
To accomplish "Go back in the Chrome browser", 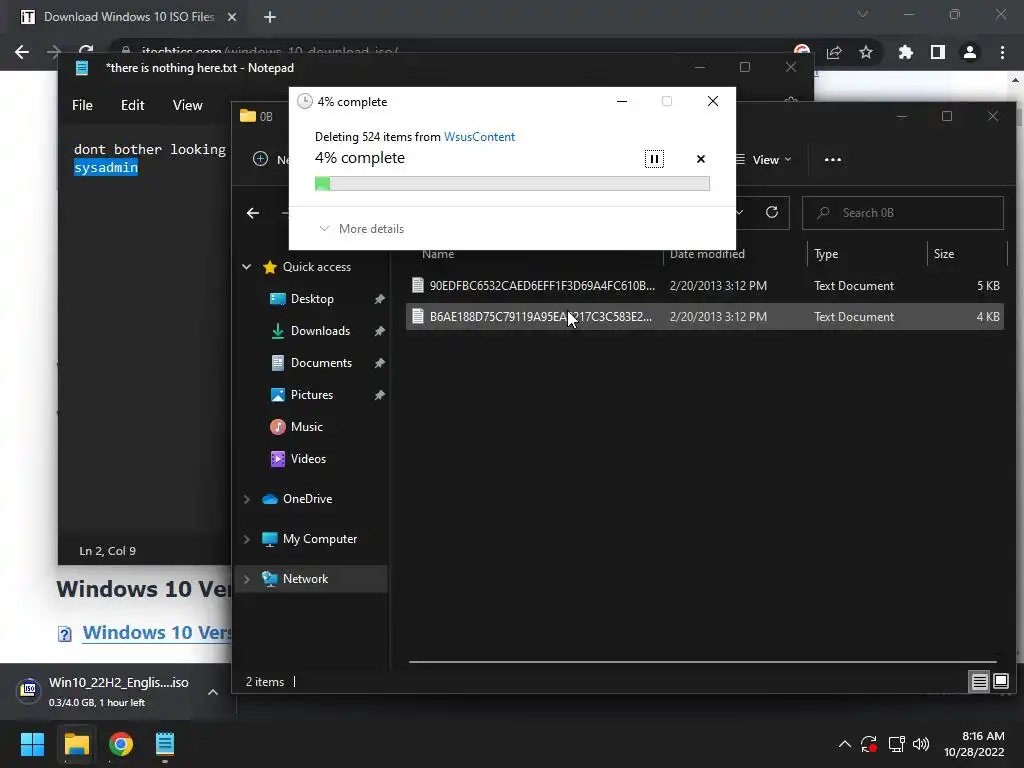I will 22,52.
